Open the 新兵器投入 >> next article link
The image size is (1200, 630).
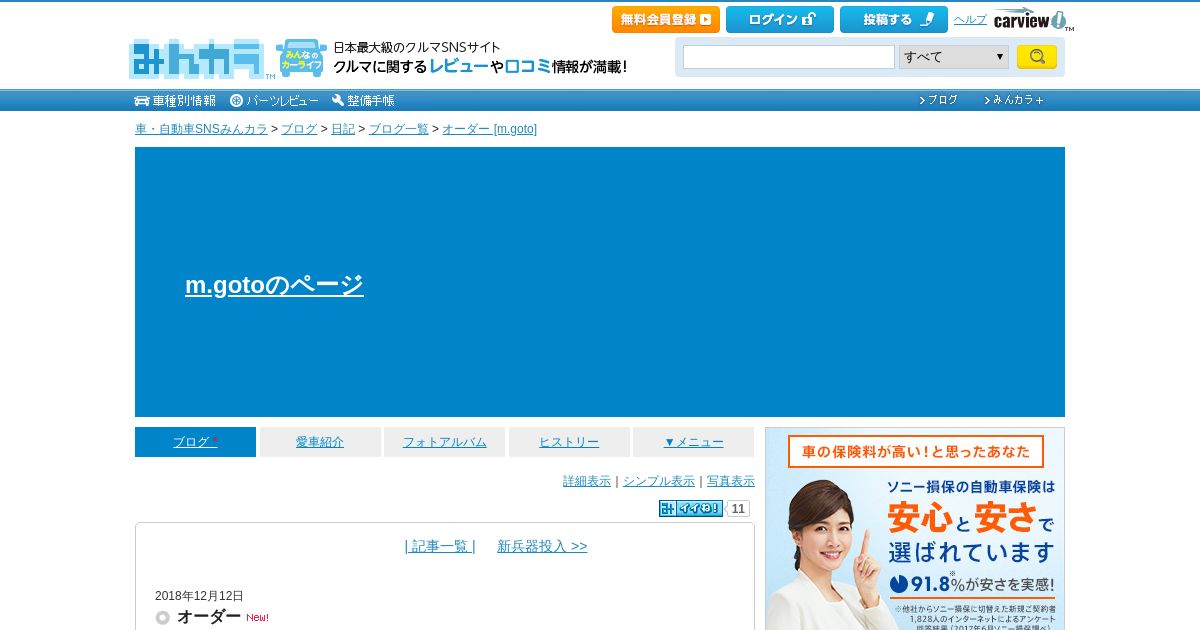pos(542,546)
